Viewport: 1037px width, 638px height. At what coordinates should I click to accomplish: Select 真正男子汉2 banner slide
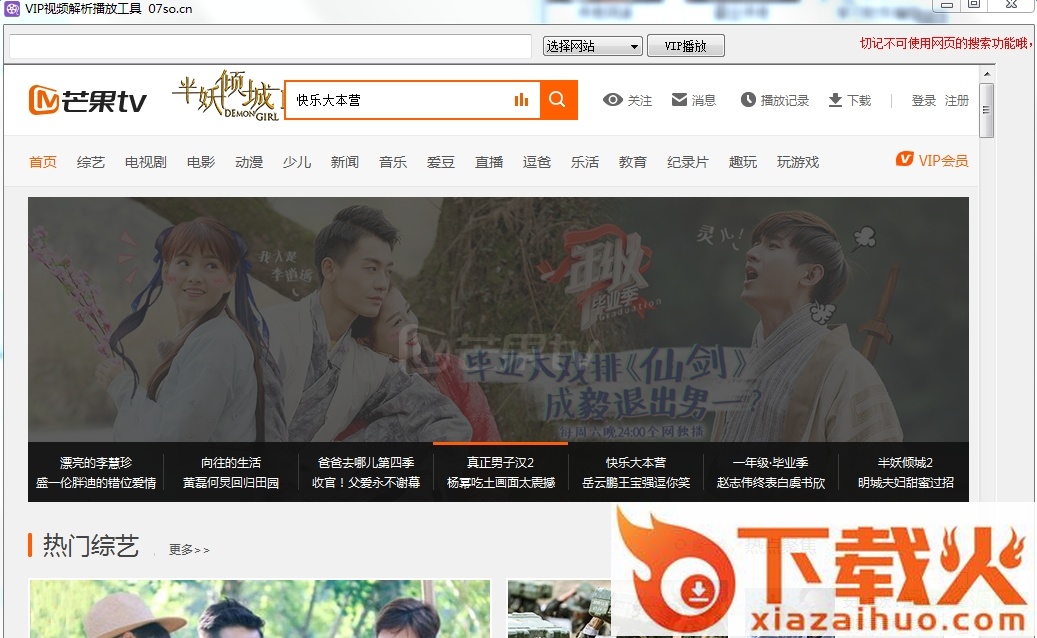(x=501, y=472)
